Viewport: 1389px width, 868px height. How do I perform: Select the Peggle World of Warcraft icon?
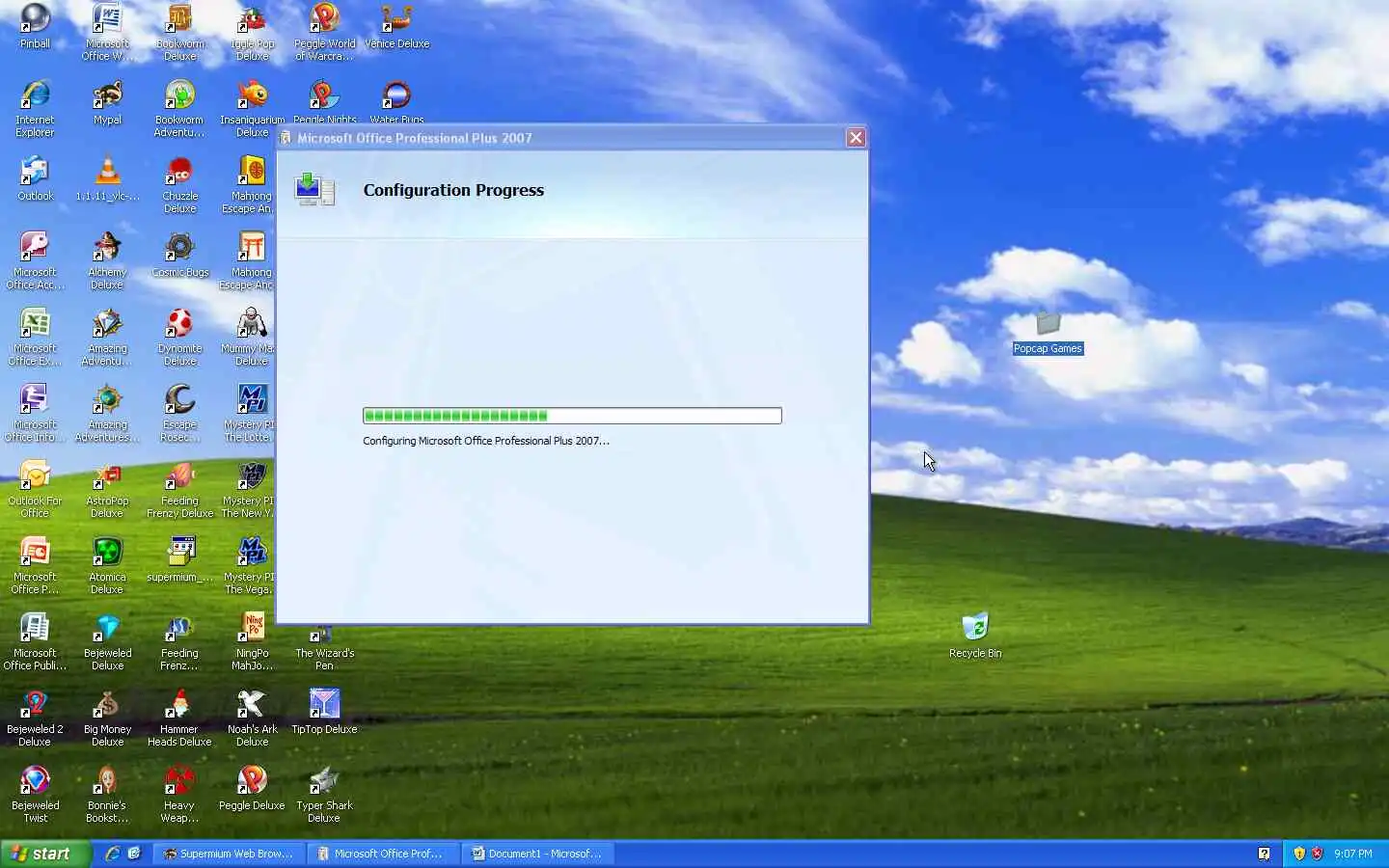point(324,33)
